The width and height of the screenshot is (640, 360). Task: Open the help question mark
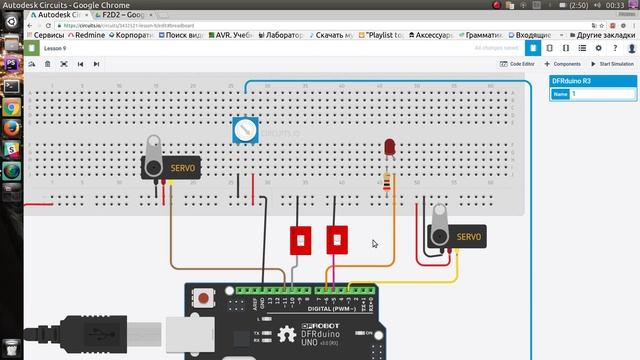point(615,48)
